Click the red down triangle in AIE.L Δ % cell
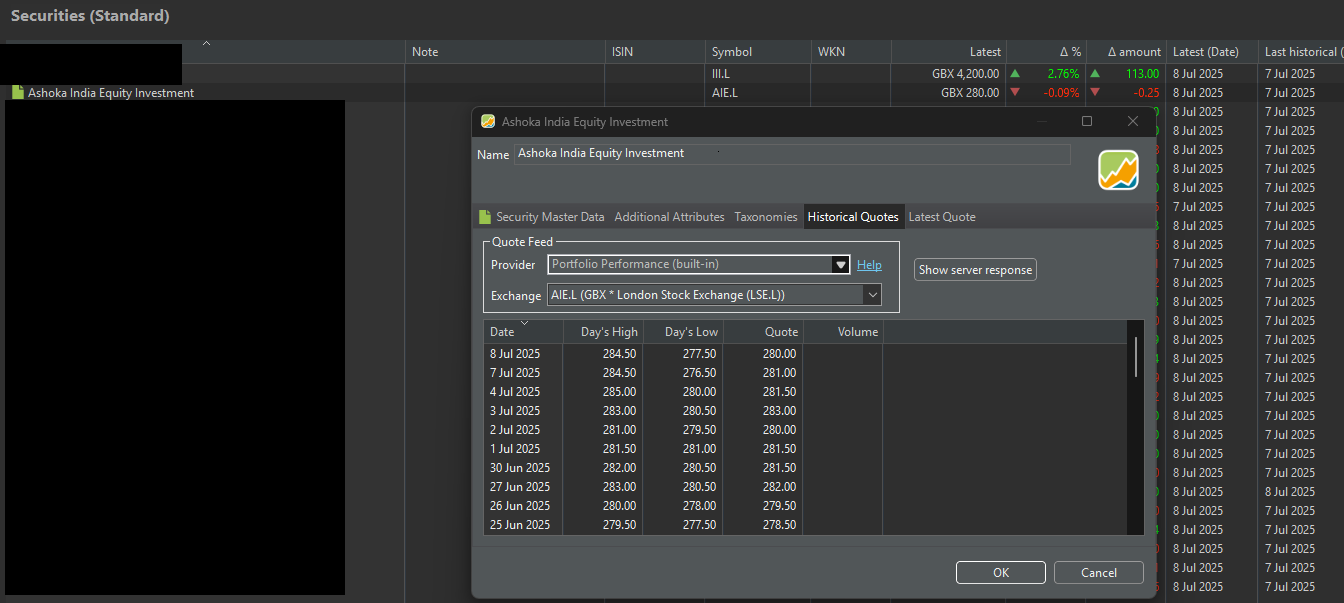This screenshot has width=1344, height=603. tap(1016, 92)
